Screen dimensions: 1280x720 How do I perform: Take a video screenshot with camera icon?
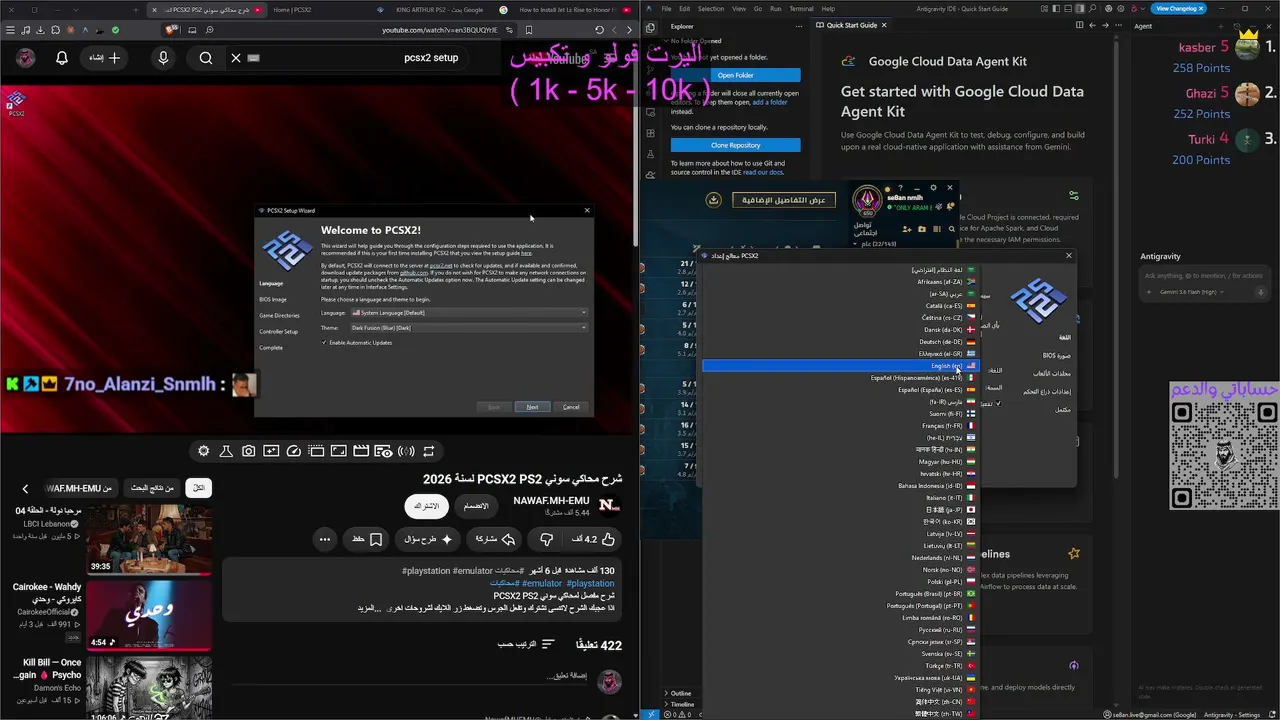(248, 451)
